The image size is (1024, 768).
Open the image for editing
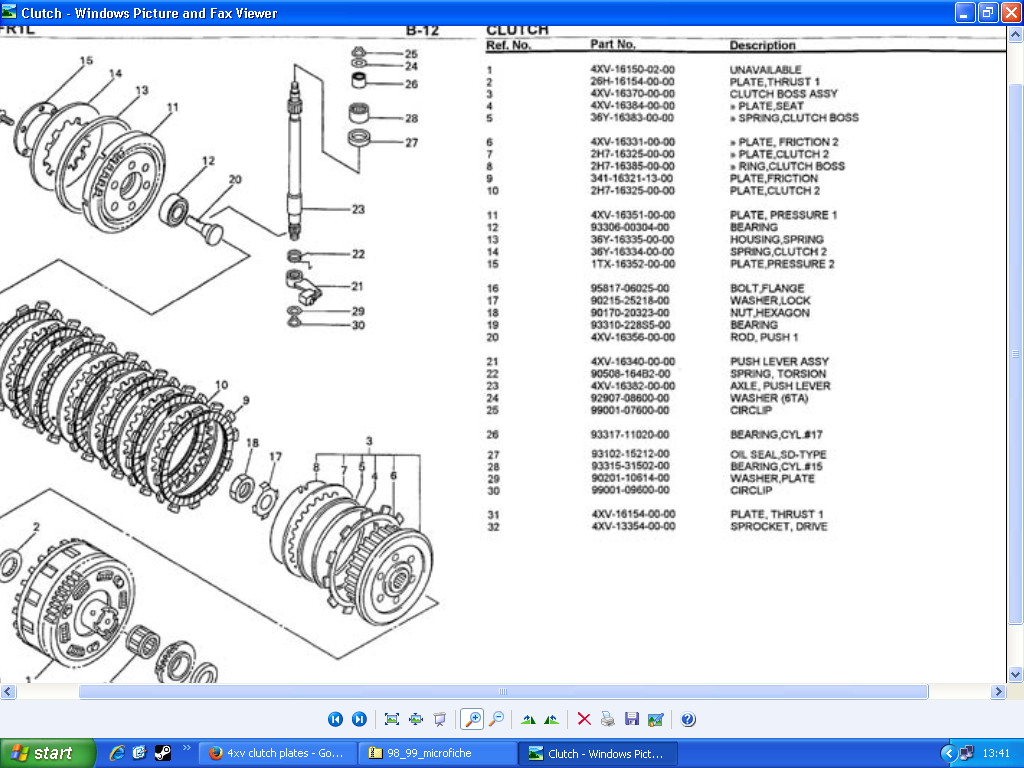tap(655, 719)
